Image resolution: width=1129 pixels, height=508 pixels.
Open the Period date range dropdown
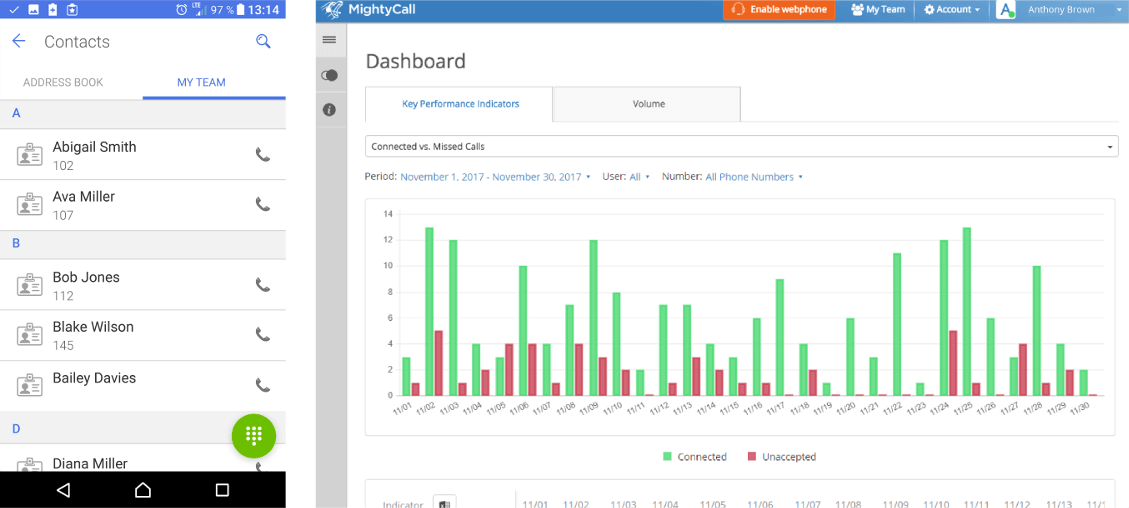click(494, 177)
